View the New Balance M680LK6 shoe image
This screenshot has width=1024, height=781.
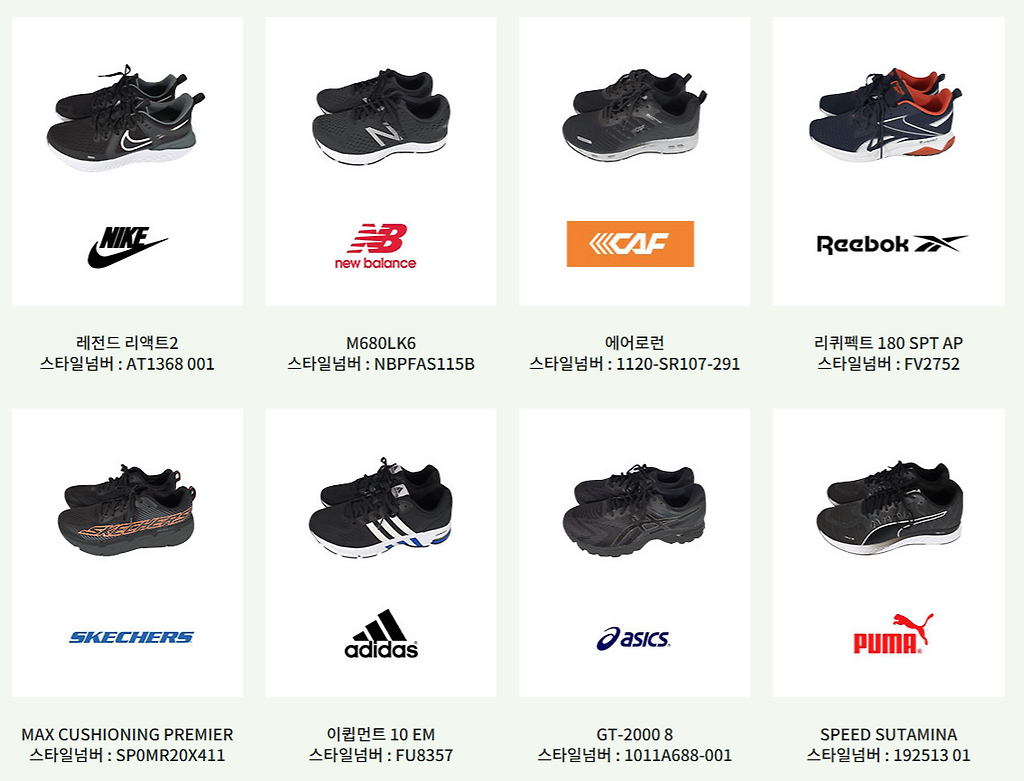(382, 118)
